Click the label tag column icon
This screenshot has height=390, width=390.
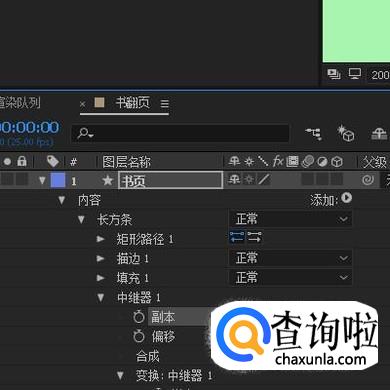53,162
